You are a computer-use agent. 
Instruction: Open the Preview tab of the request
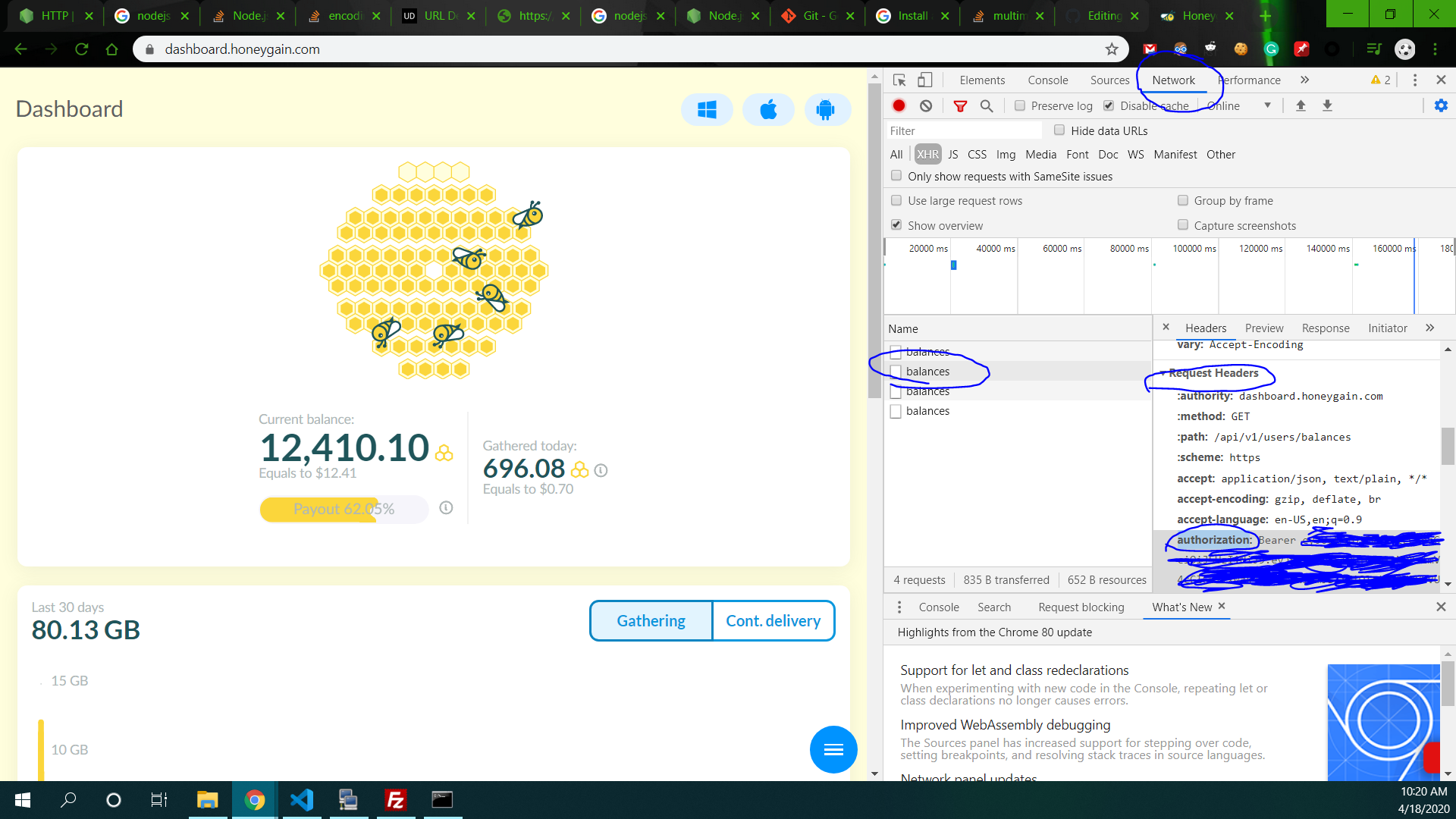click(x=1264, y=328)
